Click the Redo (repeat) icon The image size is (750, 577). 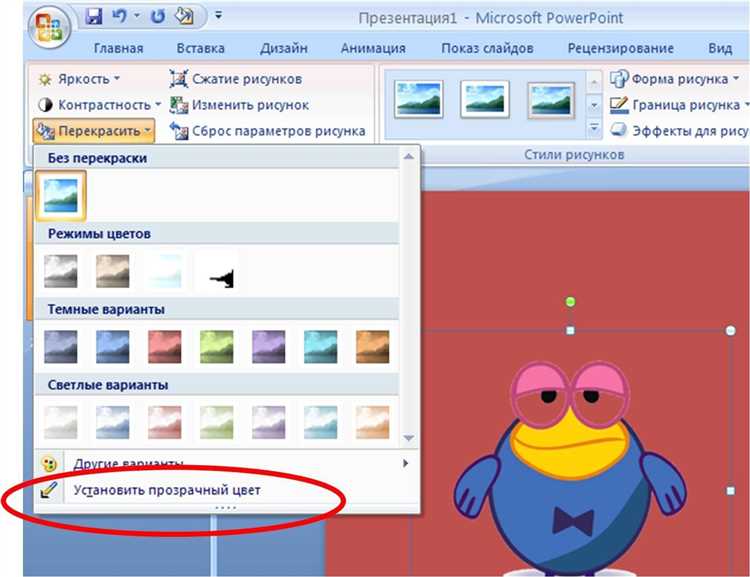click(157, 17)
